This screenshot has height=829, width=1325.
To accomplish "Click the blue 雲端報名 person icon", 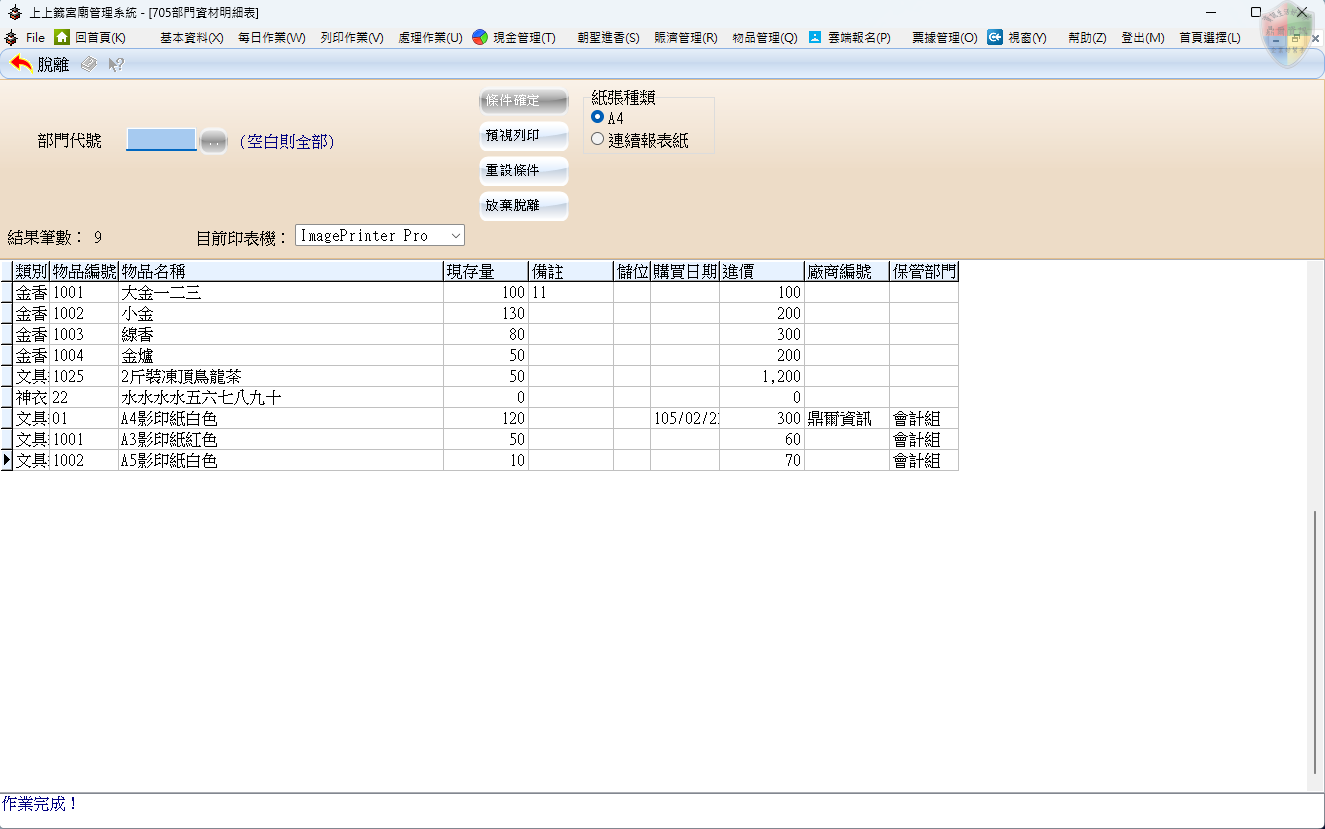I will click(815, 37).
